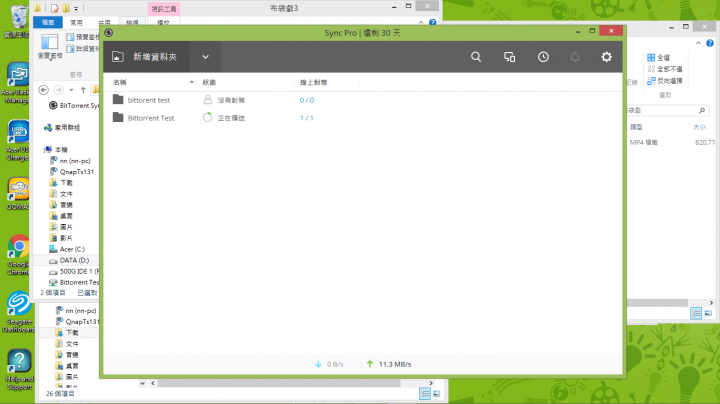Screen dimensions: 720x404
Task: Open the linked devices icon in Sync Pro
Action: pyautogui.click(x=509, y=57)
